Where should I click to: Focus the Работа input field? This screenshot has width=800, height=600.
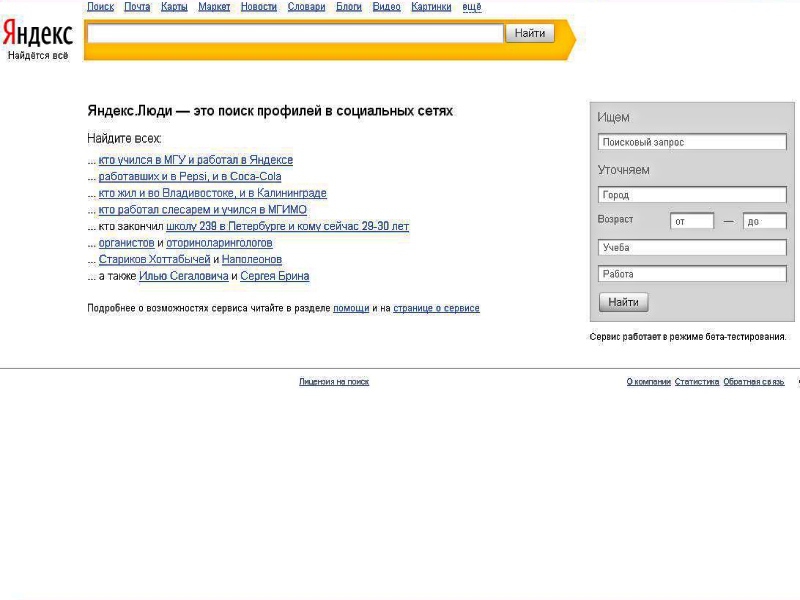[x=692, y=273]
